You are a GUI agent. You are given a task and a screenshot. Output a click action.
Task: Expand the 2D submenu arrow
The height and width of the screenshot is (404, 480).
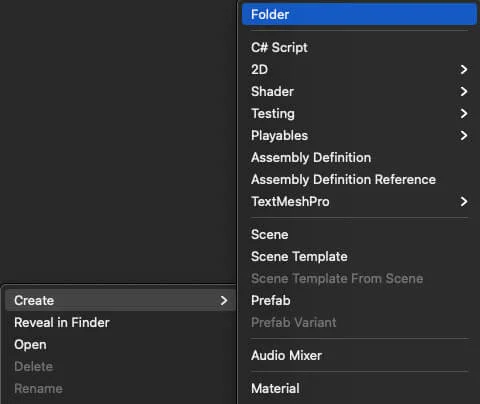click(x=464, y=69)
